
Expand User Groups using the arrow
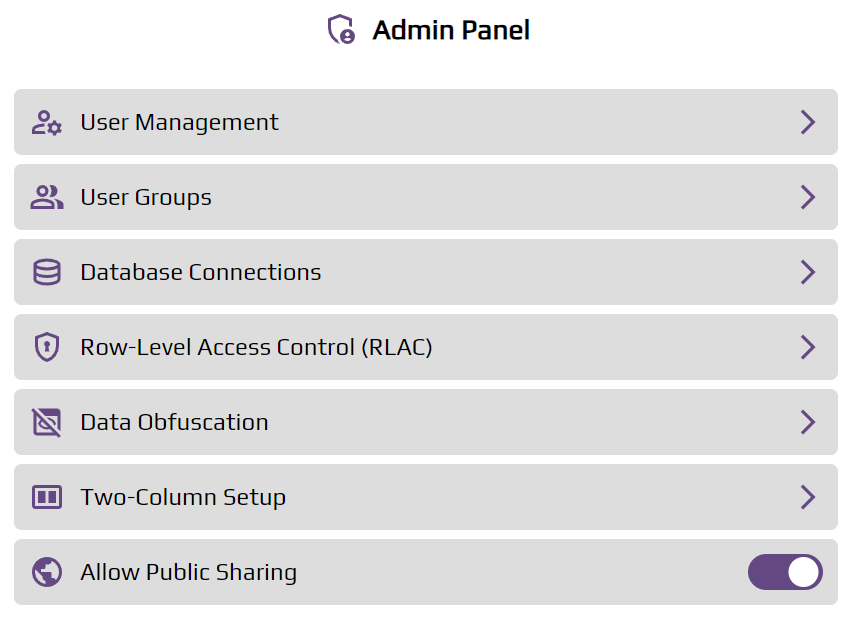[808, 197]
